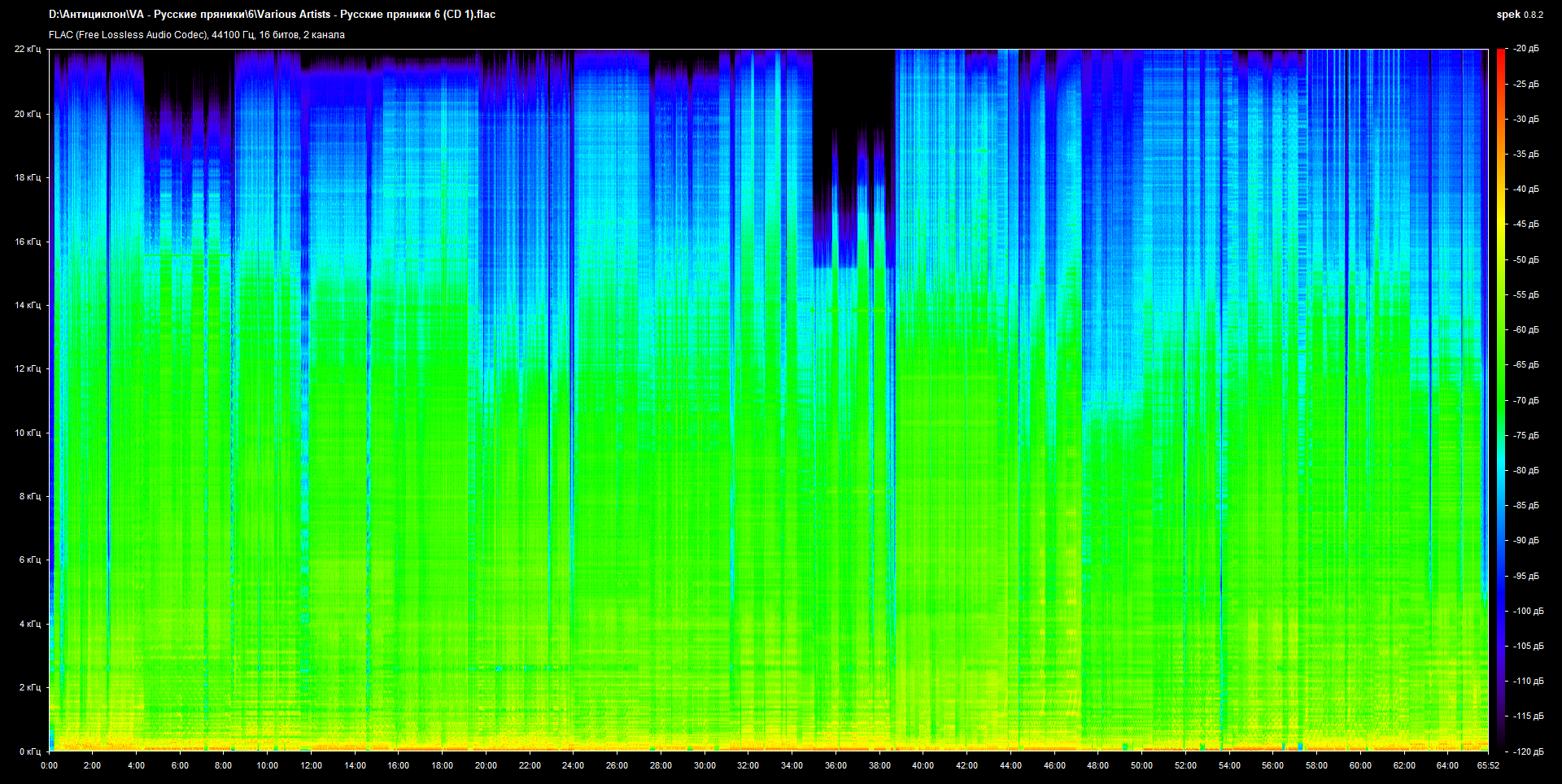Viewport: 1562px width, 784px height.
Task: Click the -100 дБ scale label
Action: 1528,611
